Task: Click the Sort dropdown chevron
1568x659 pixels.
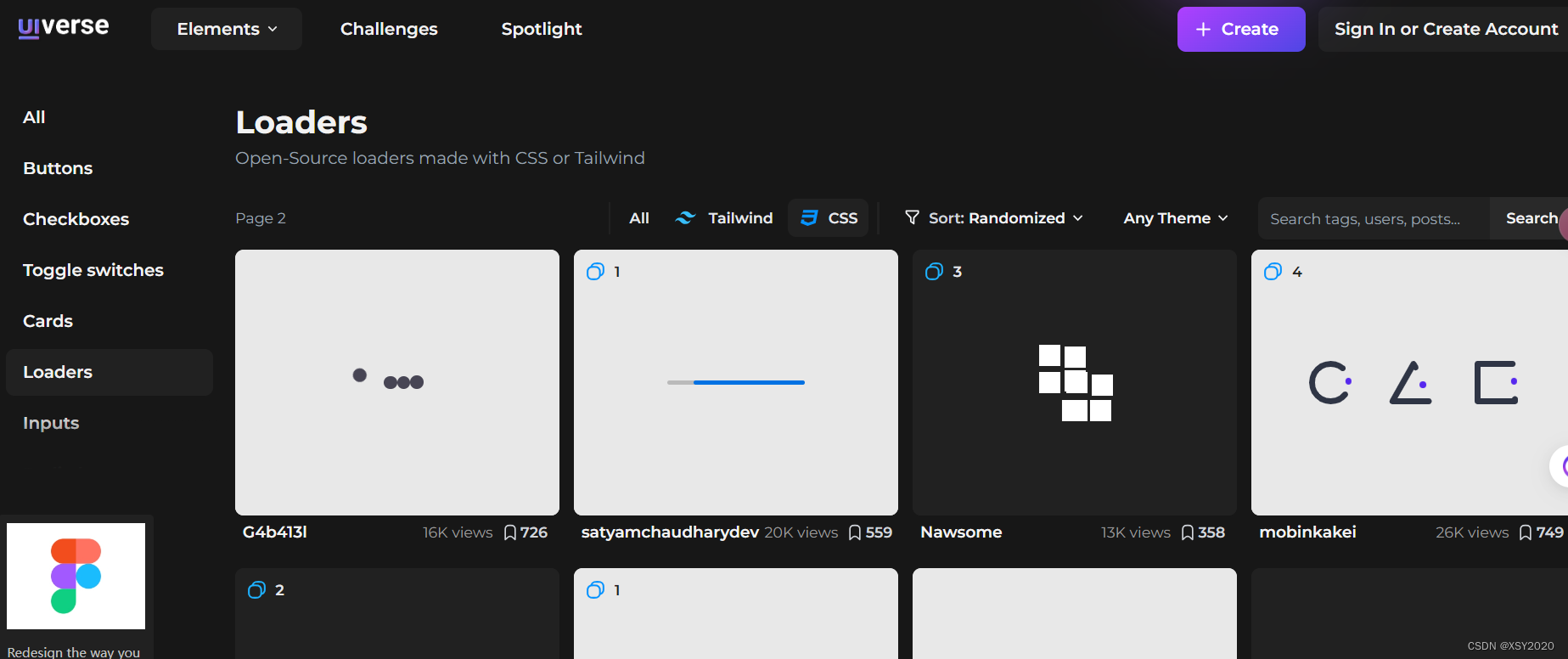Action: click(1077, 218)
